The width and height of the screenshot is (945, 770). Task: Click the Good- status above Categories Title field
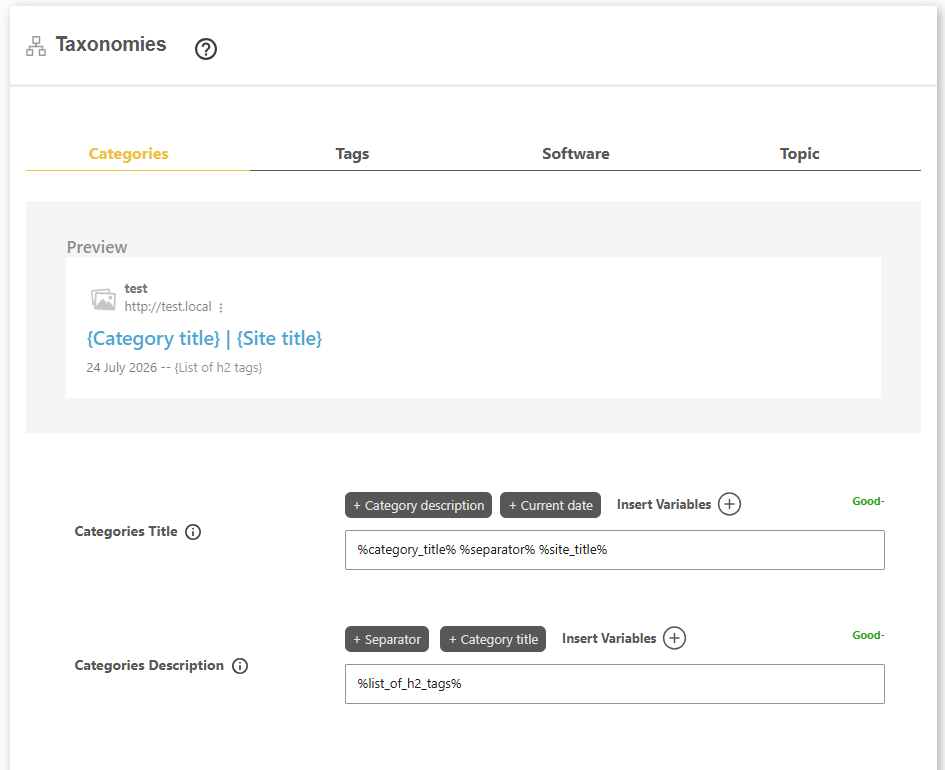click(x=868, y=501)
